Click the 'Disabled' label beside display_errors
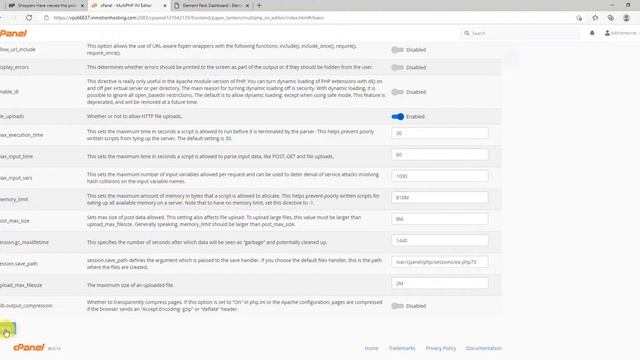The height and width of the screenshot is (360, 640). tap(416, 67)
